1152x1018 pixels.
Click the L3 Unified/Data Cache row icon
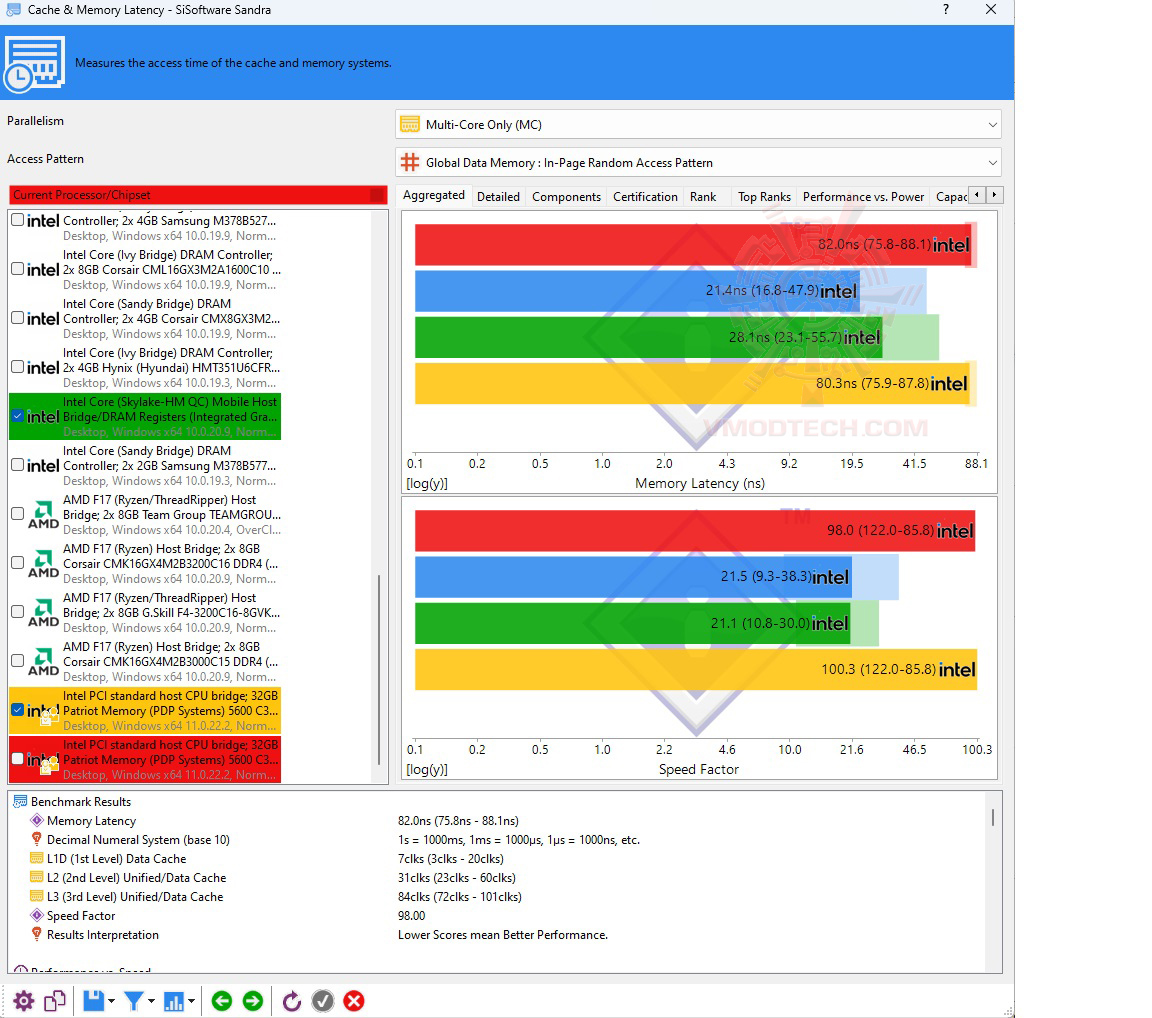[37, 896]
